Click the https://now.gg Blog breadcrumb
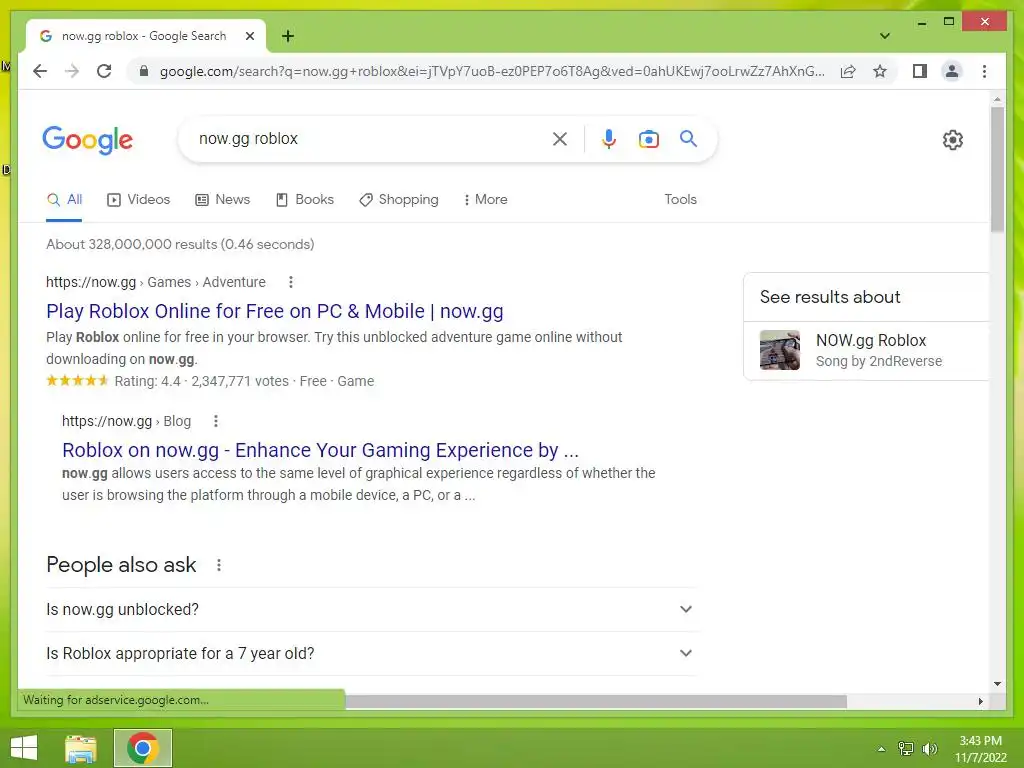Image resolution: width=1024 pixels, height=768 pixels. (126, 421)
